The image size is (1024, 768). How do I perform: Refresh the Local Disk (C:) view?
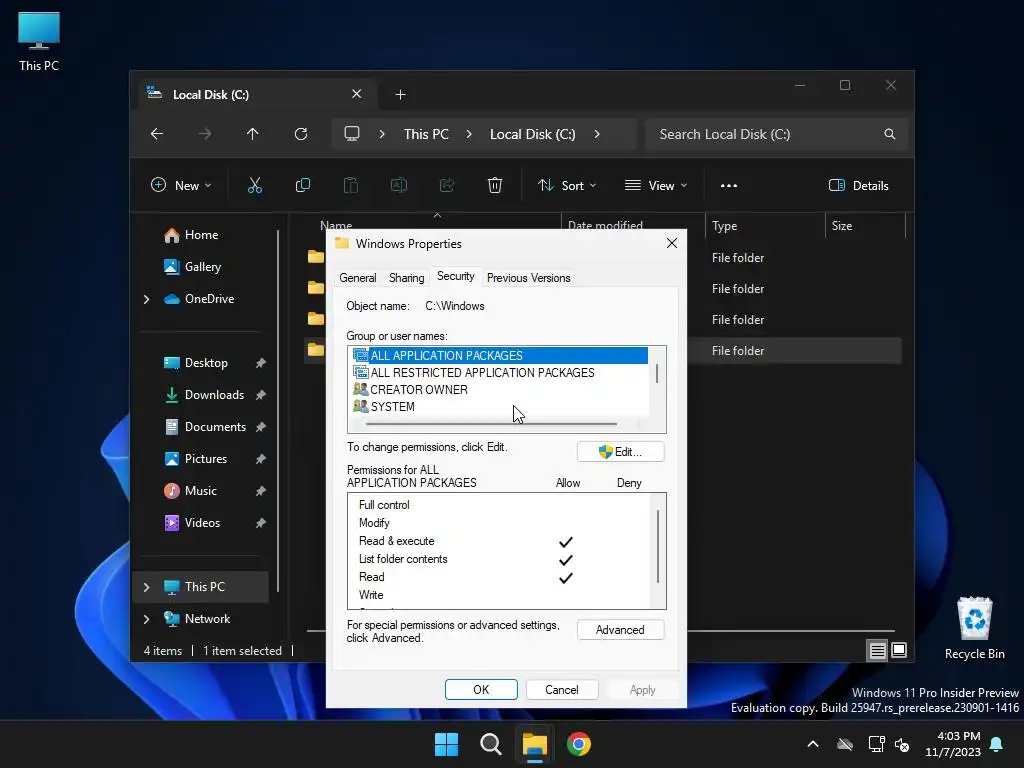coord(301,134)
